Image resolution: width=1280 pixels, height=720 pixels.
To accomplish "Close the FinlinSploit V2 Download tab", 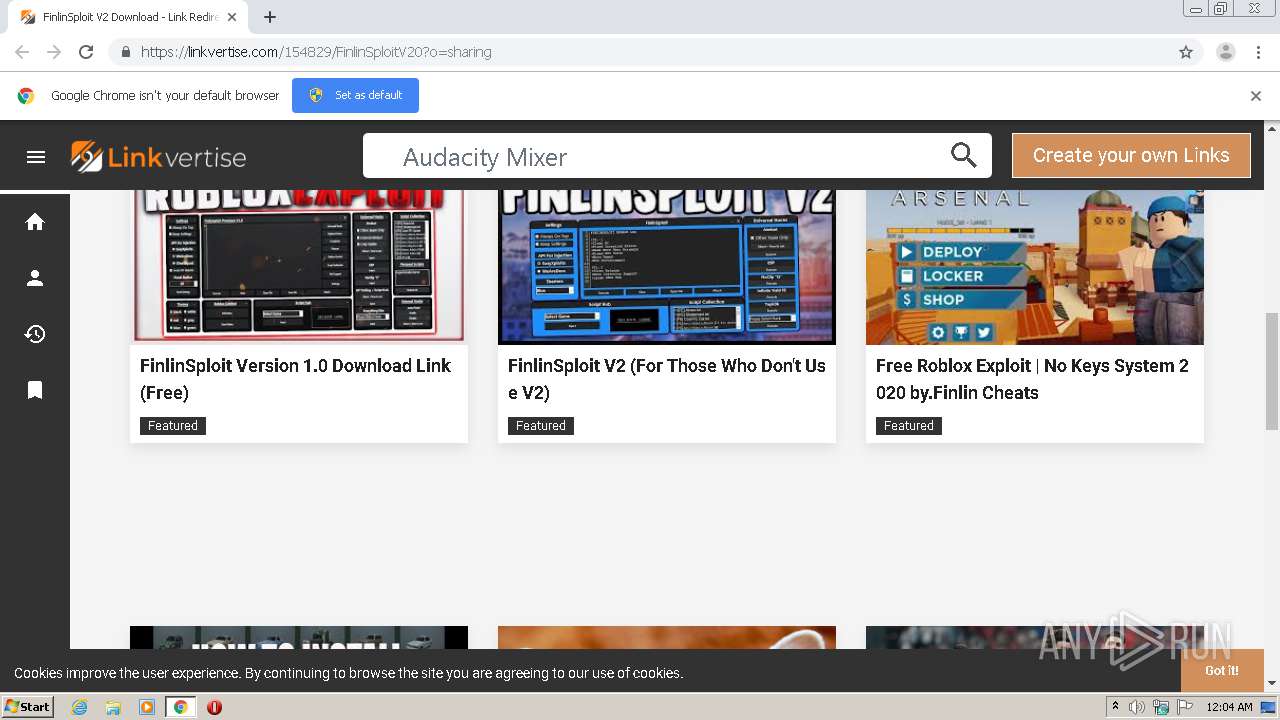I will [232, 17].
